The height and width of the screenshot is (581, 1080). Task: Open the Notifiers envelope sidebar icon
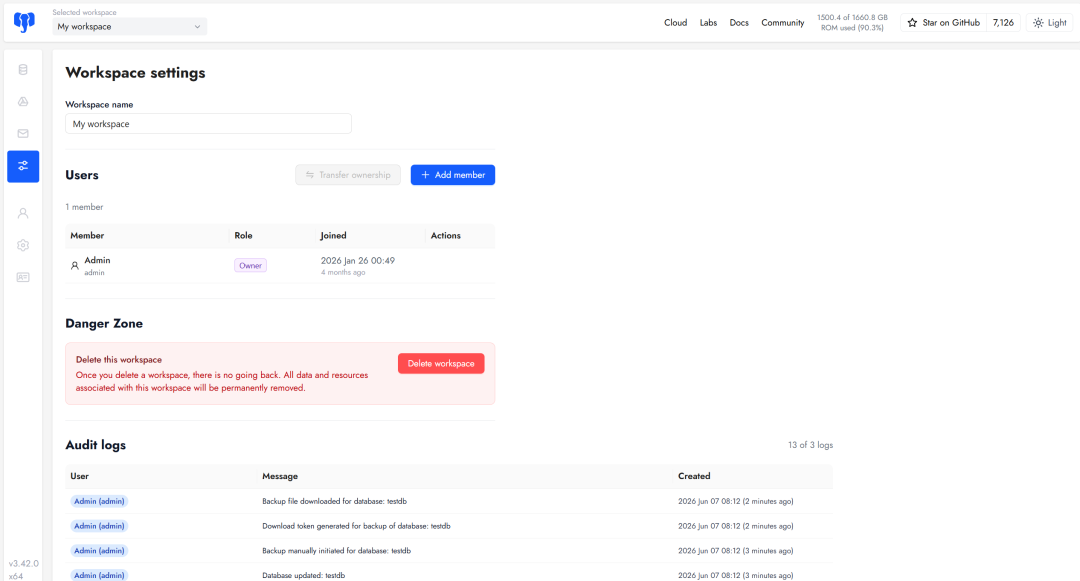(23, 134)
